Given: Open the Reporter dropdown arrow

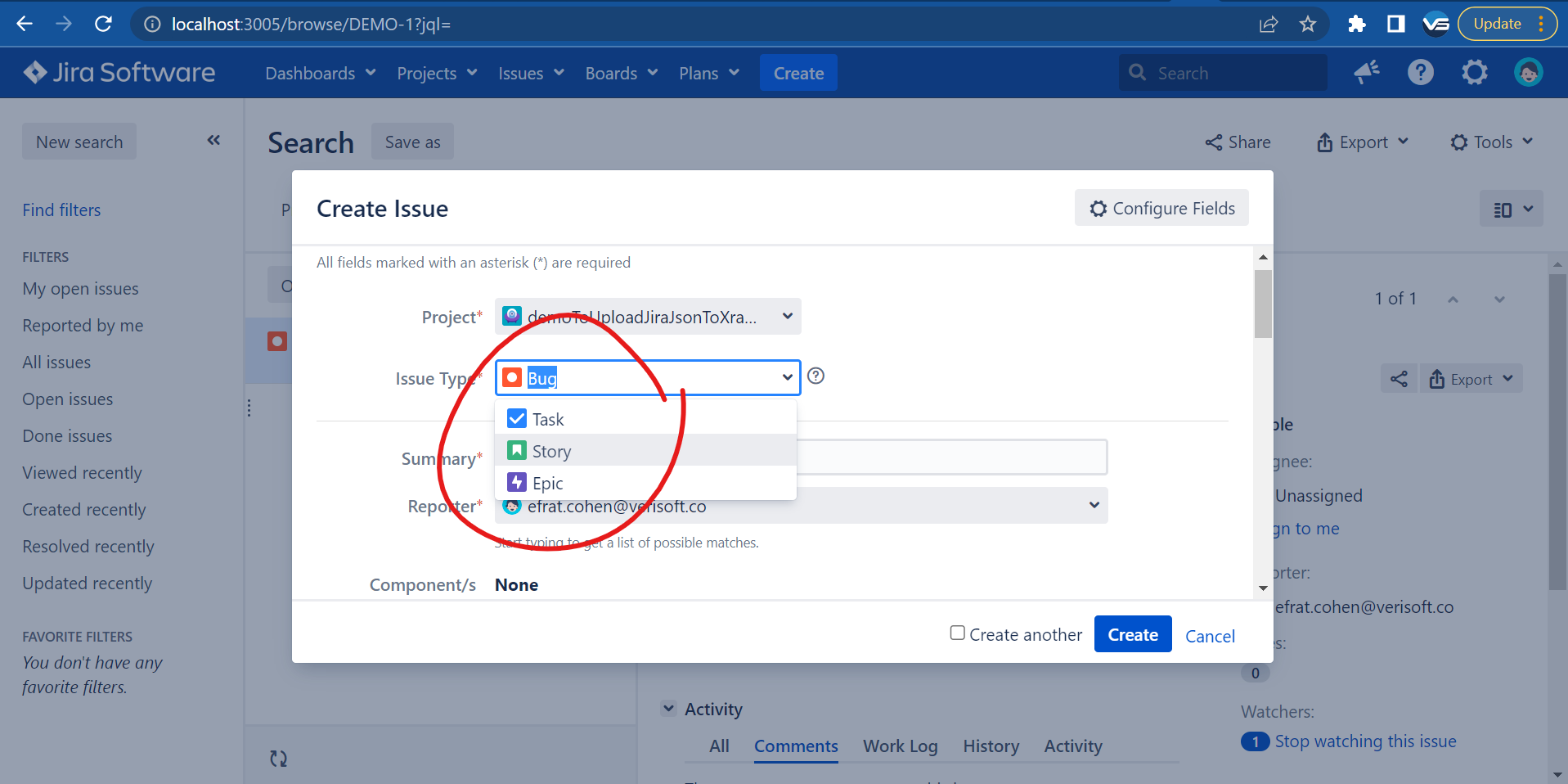Looking at the screenshot, I should pos(1094,505).
